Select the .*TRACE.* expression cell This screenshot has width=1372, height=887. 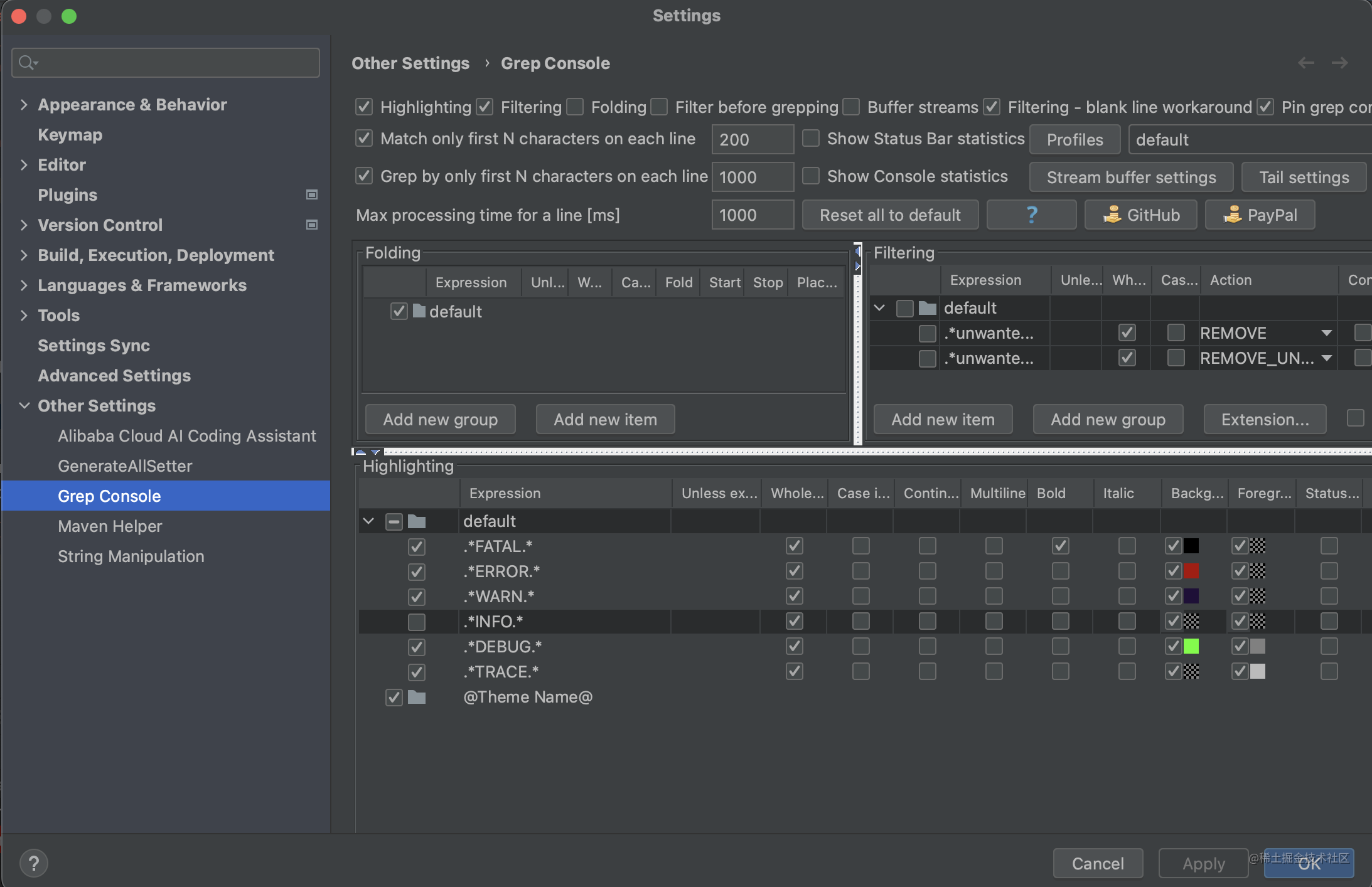565,672
